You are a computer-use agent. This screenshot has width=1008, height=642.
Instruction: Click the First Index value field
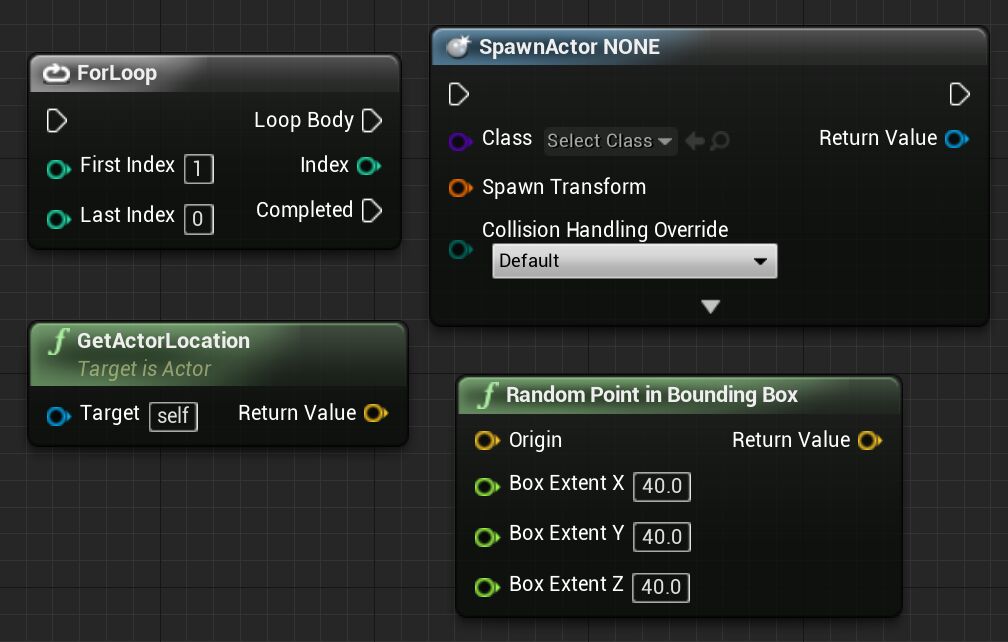[x=198, y=168]
